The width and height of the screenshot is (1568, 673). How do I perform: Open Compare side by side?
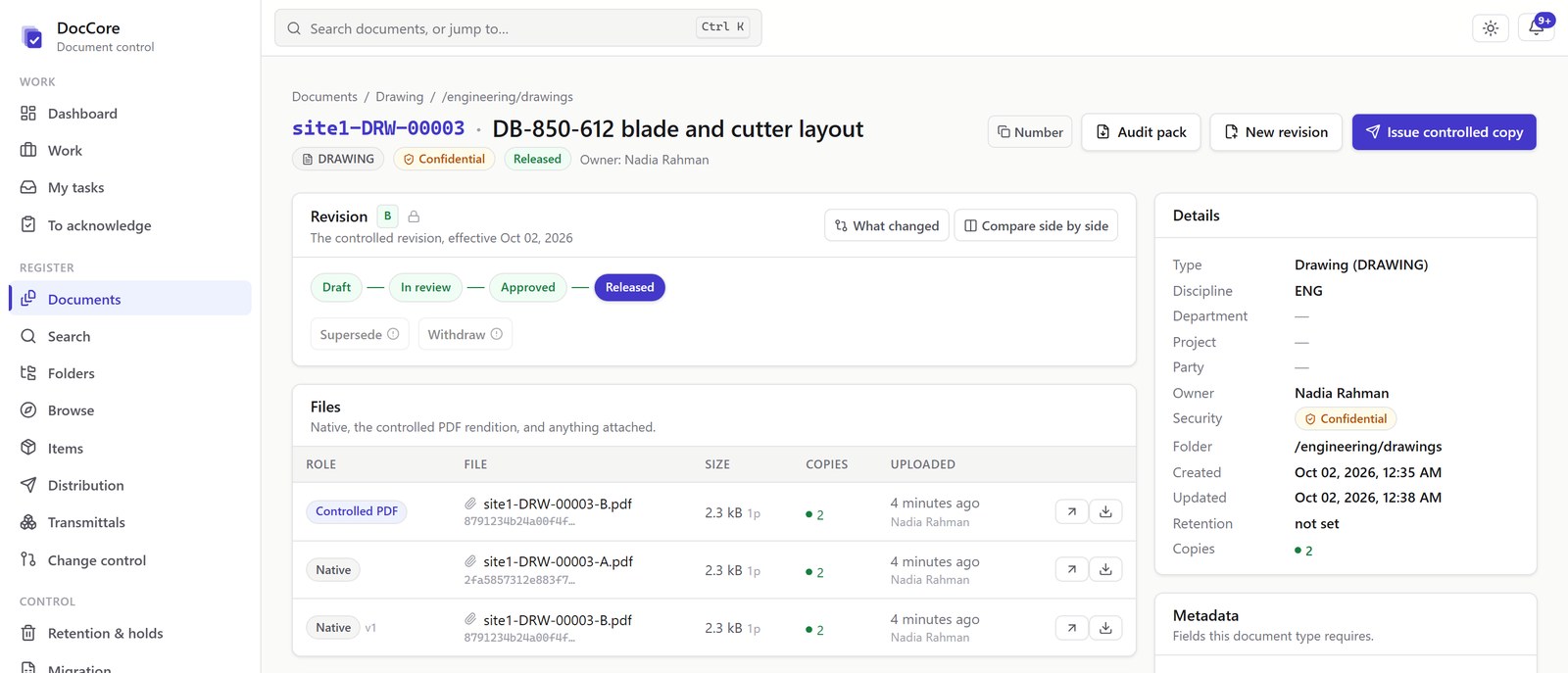[x=1036, y=226]
